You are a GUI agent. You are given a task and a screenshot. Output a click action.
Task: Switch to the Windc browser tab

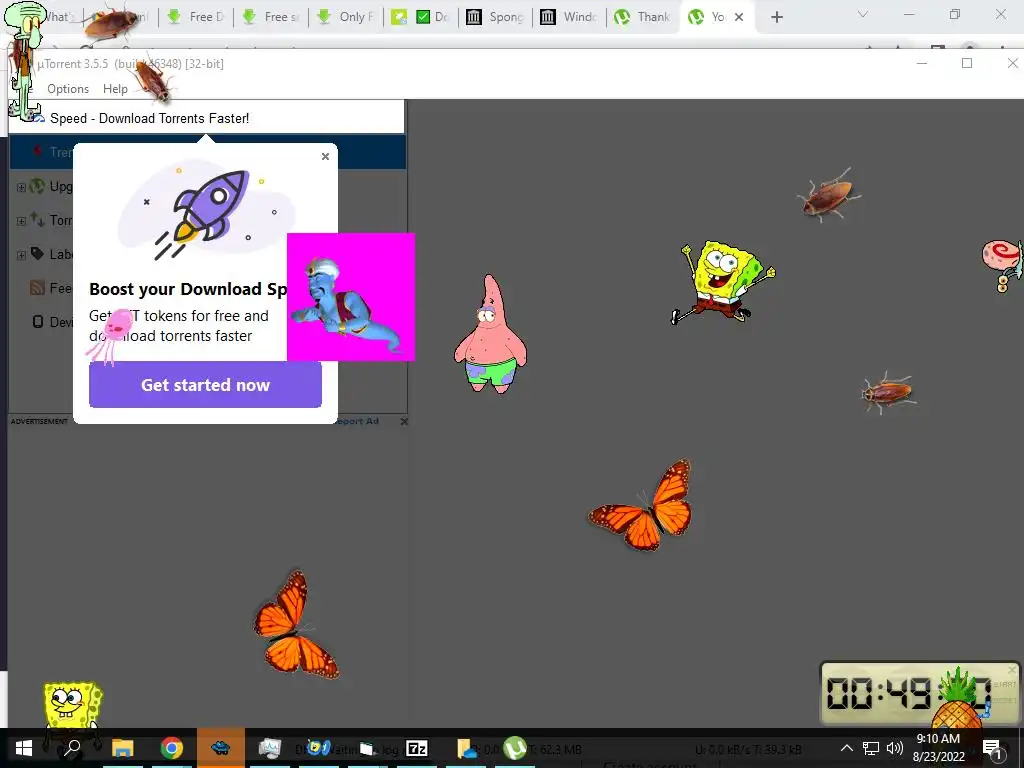click(569, 17)
